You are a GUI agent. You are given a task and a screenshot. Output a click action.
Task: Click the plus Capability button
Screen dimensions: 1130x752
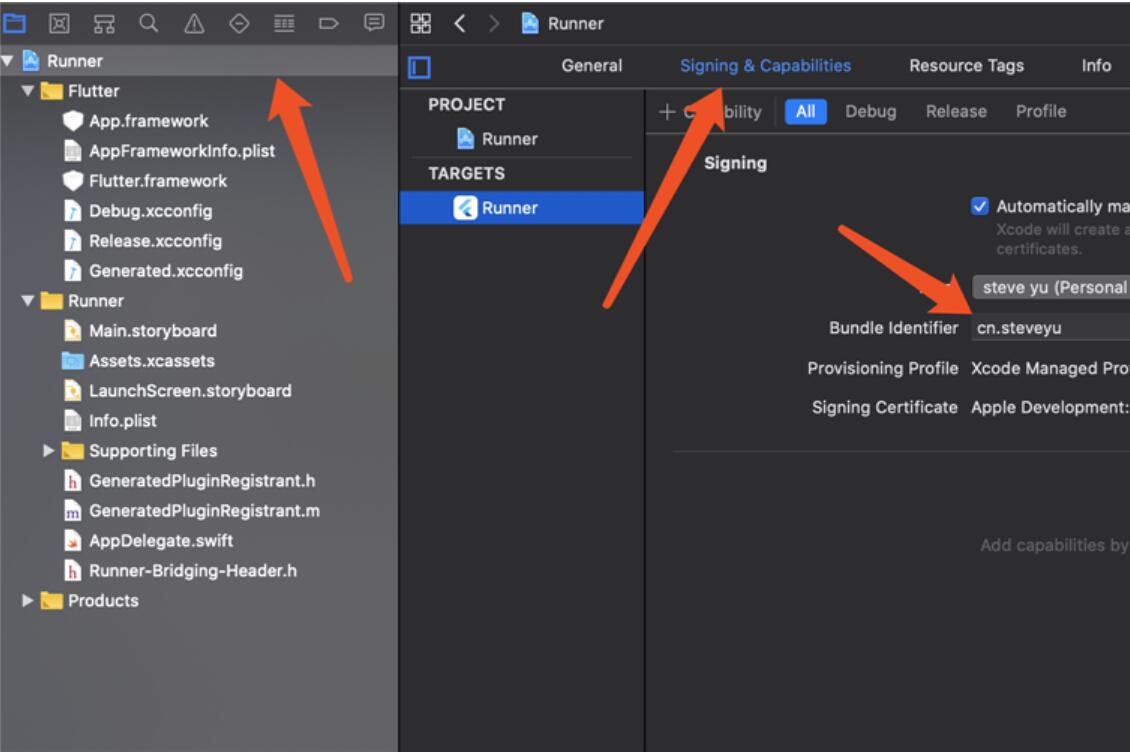pos(711,112)
